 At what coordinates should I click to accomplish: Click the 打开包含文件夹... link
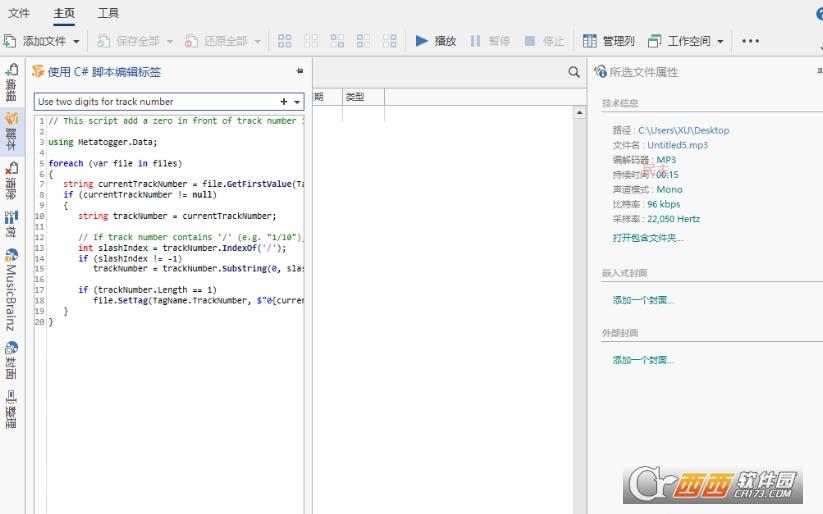648,238
